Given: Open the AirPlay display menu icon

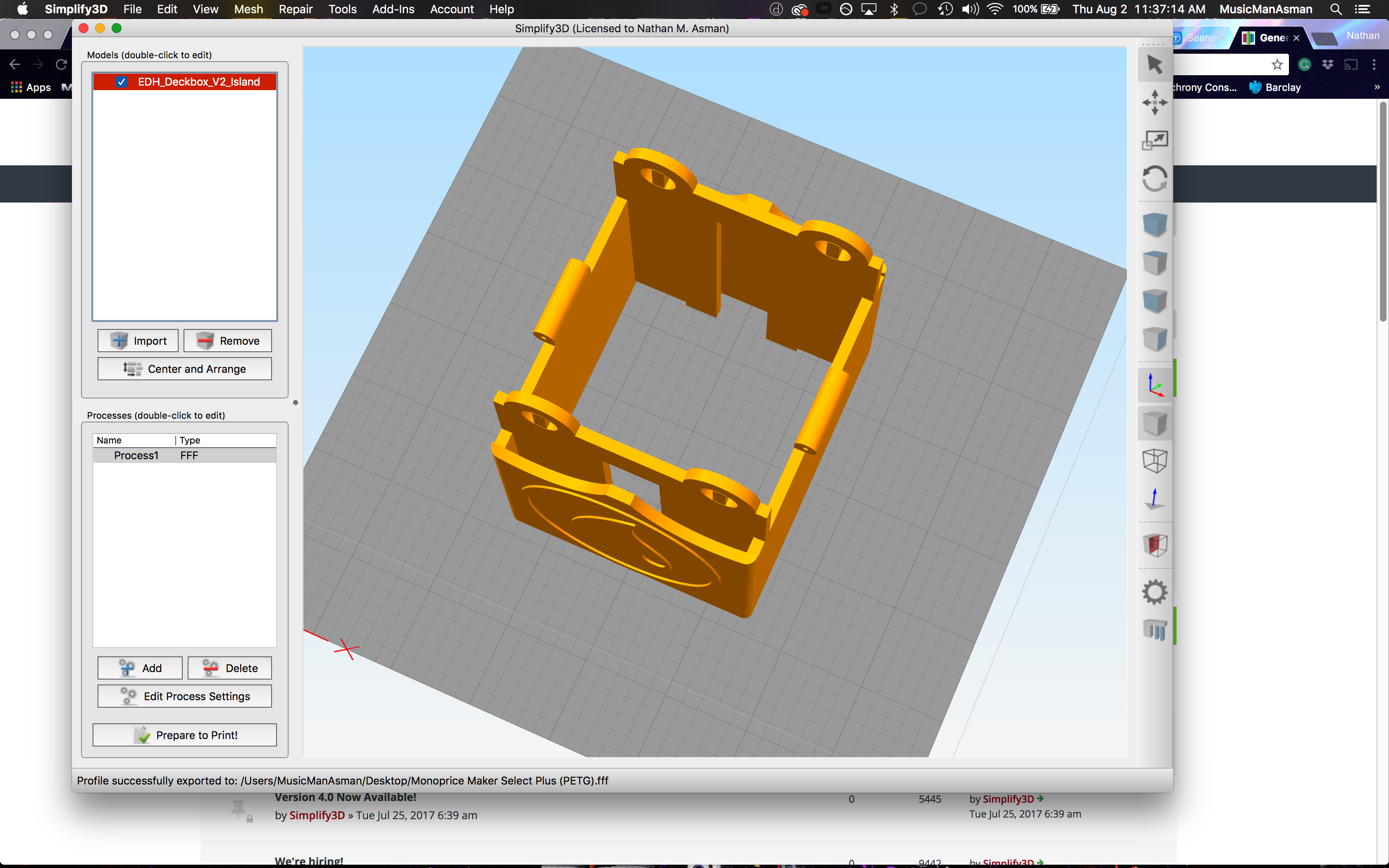Looking at the screenshot, I should [869, 9].
